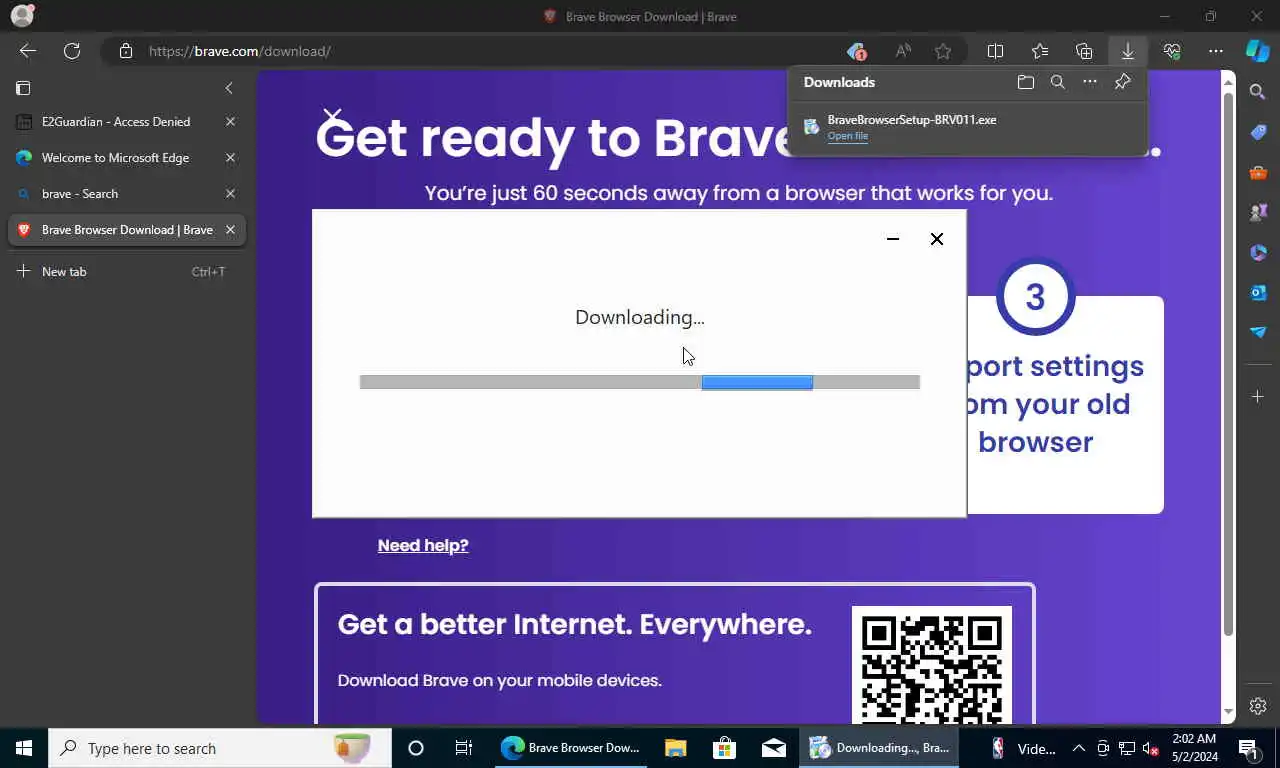1280x768 pixels.
Task: Close the Brave Browser Download tab
Action: click(230, 230)
